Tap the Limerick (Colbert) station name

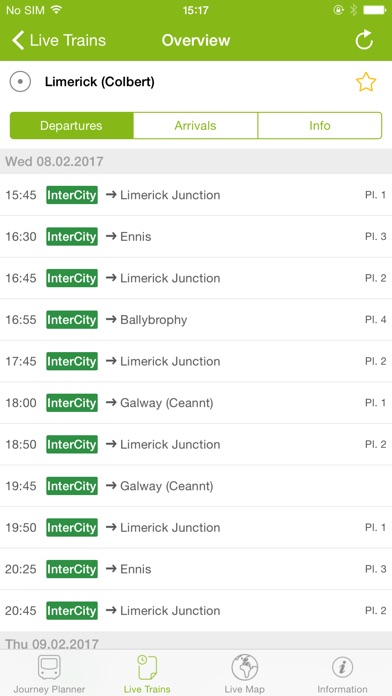[99, 82]
